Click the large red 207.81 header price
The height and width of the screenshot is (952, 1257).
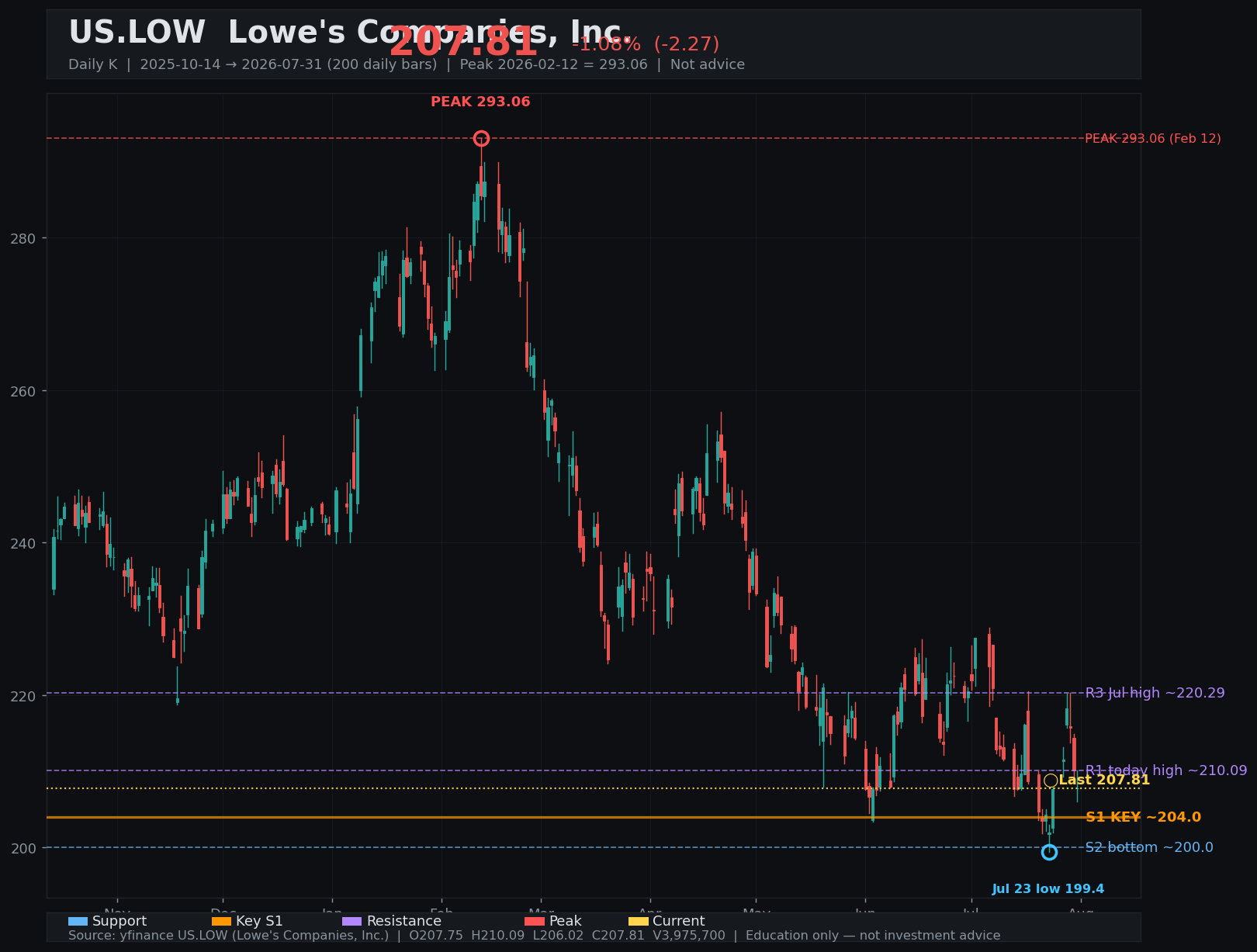463,42
